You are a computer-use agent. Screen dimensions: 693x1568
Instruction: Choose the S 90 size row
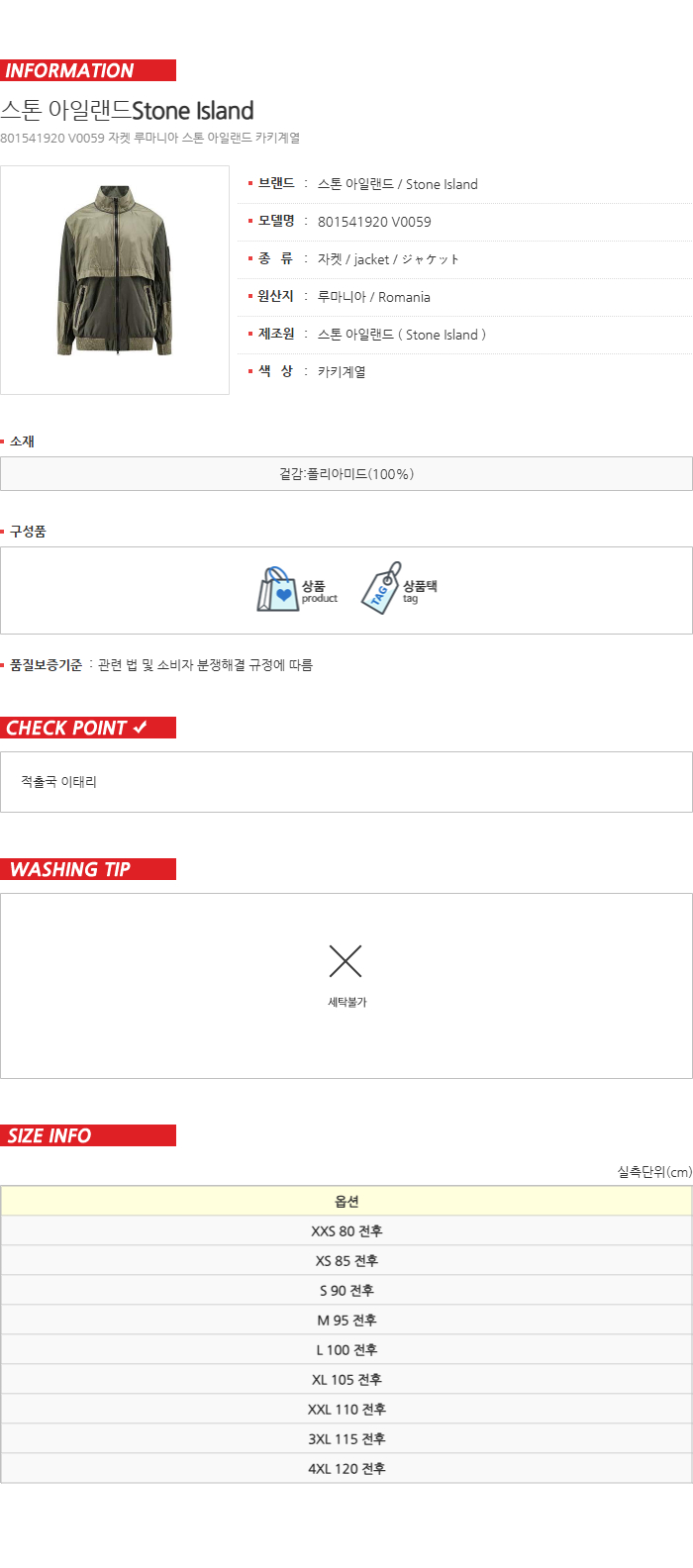346,1290
